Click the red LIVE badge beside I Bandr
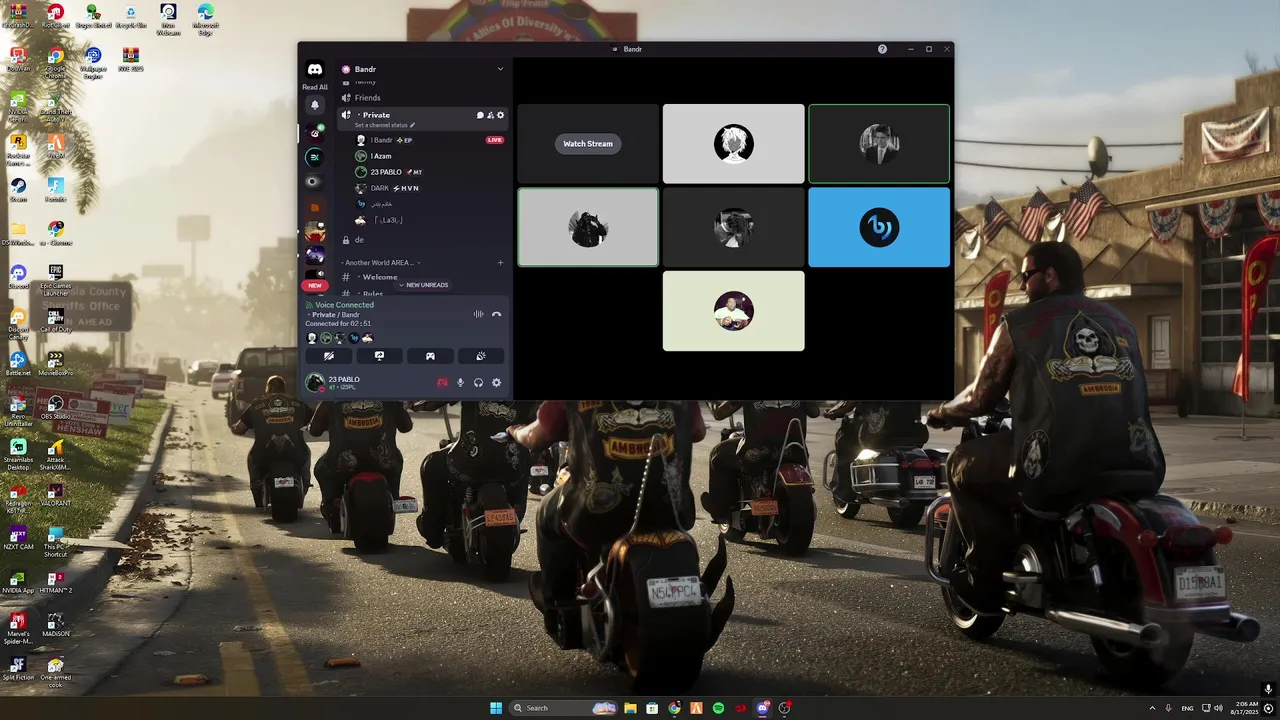The height and width of the screenshot is (720, 1280). point(495,140)
